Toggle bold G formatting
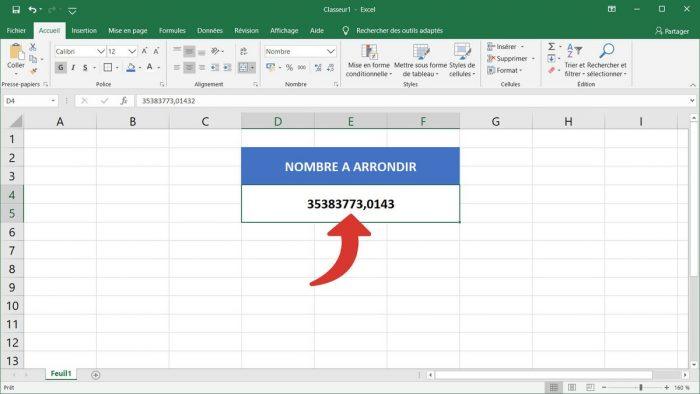 coord(61,67)
